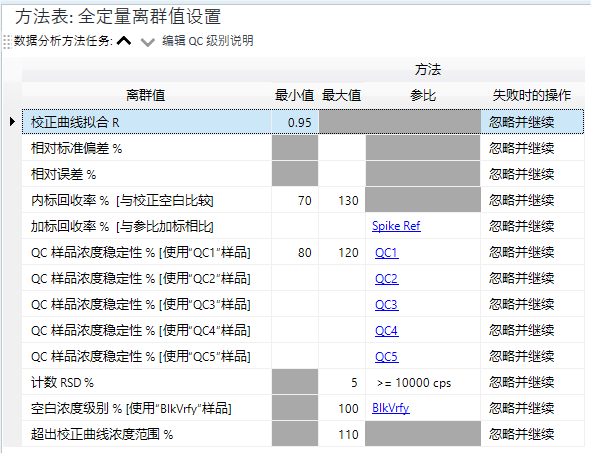Select QC 样品浓度稳定性 row using QC2

(x=141, y=278)
